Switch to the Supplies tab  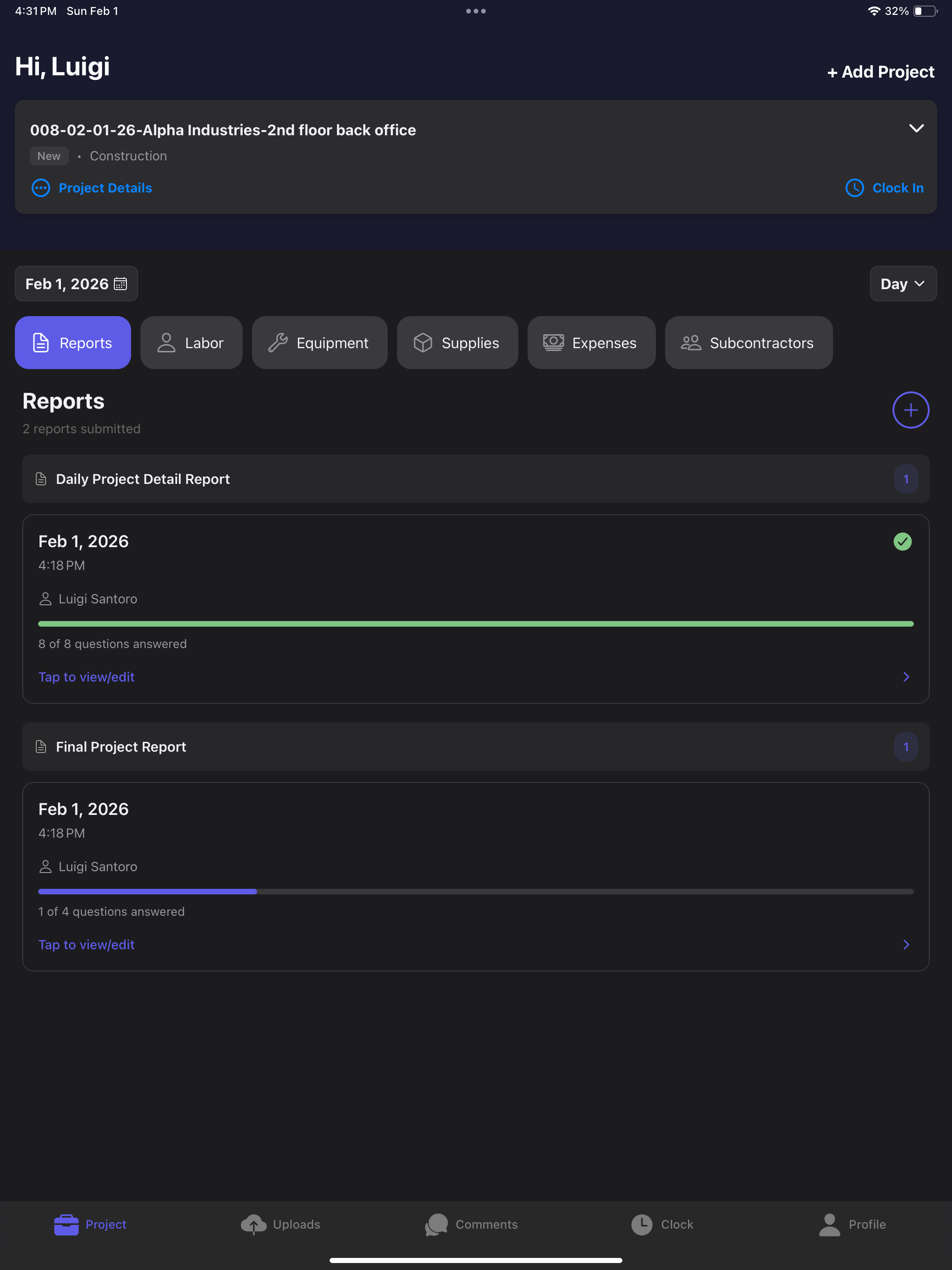tap(457, 343)
